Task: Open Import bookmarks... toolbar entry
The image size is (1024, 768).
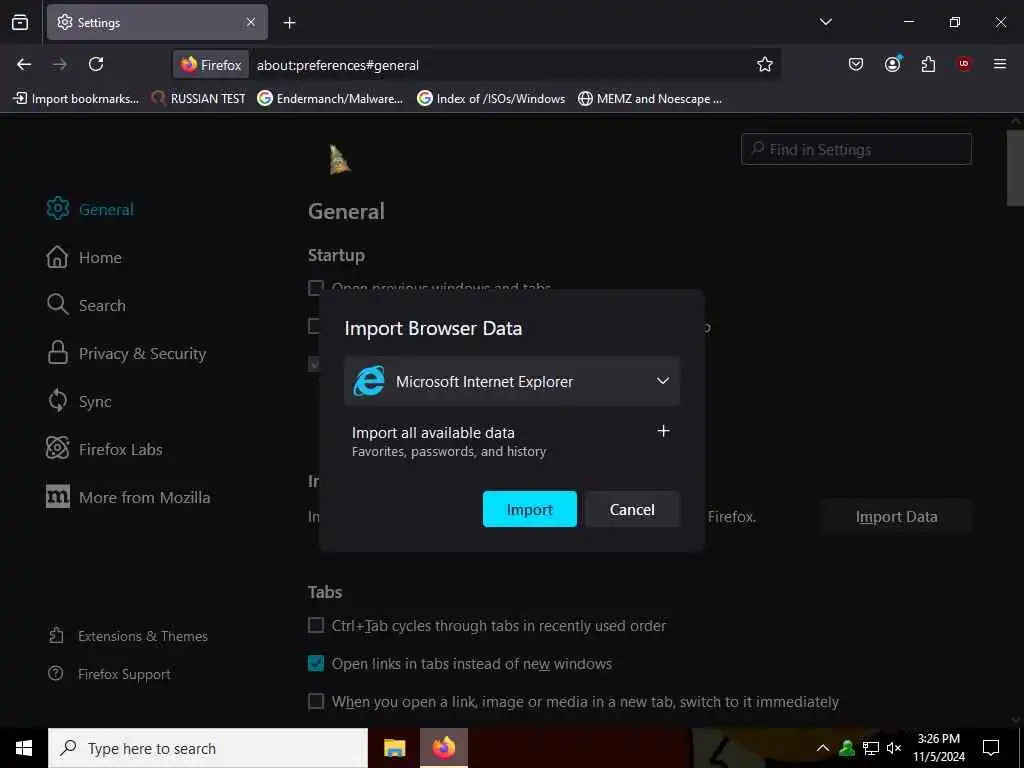Action: 76,99
